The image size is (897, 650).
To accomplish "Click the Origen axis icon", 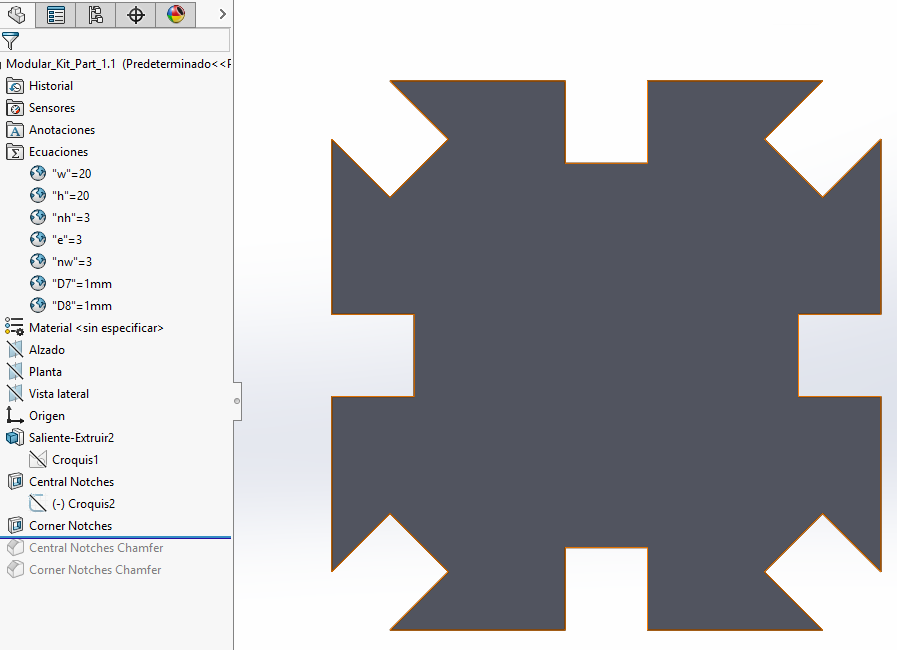I will click(x=15, y=415).
